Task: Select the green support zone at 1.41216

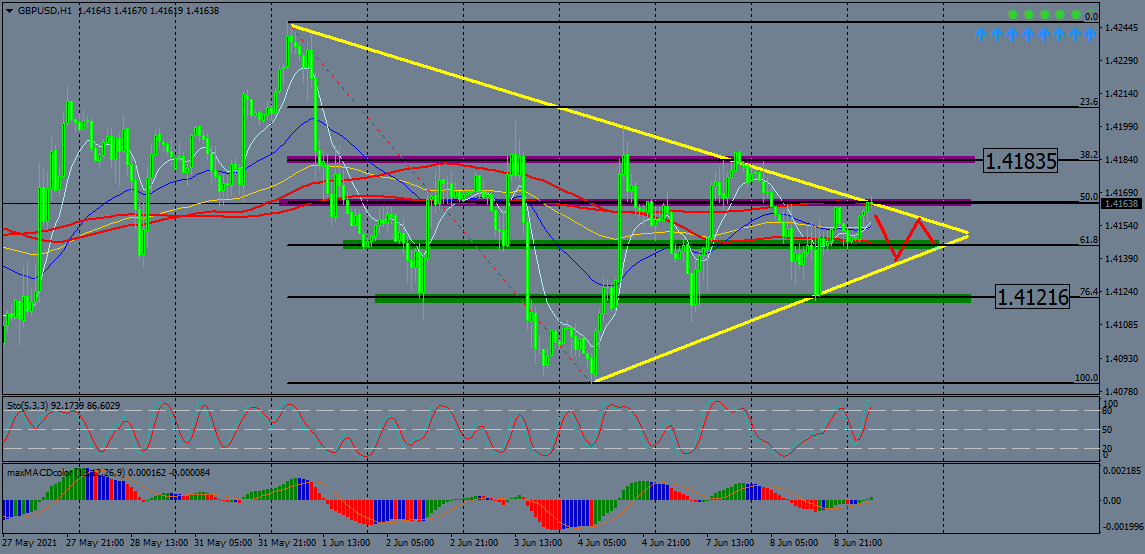Action: pos(673,298)
